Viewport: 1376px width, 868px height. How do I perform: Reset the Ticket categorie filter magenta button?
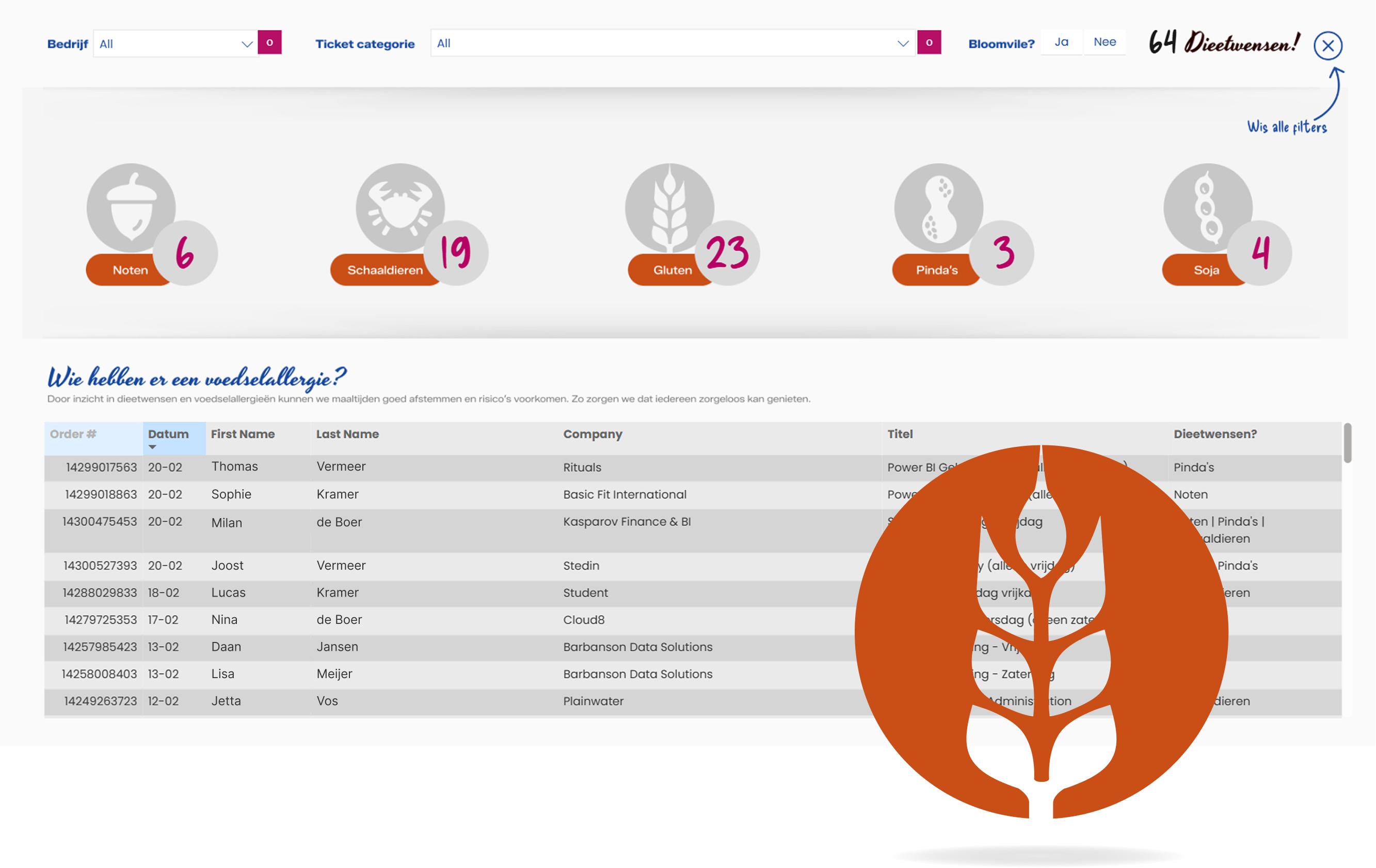point(929,43)
